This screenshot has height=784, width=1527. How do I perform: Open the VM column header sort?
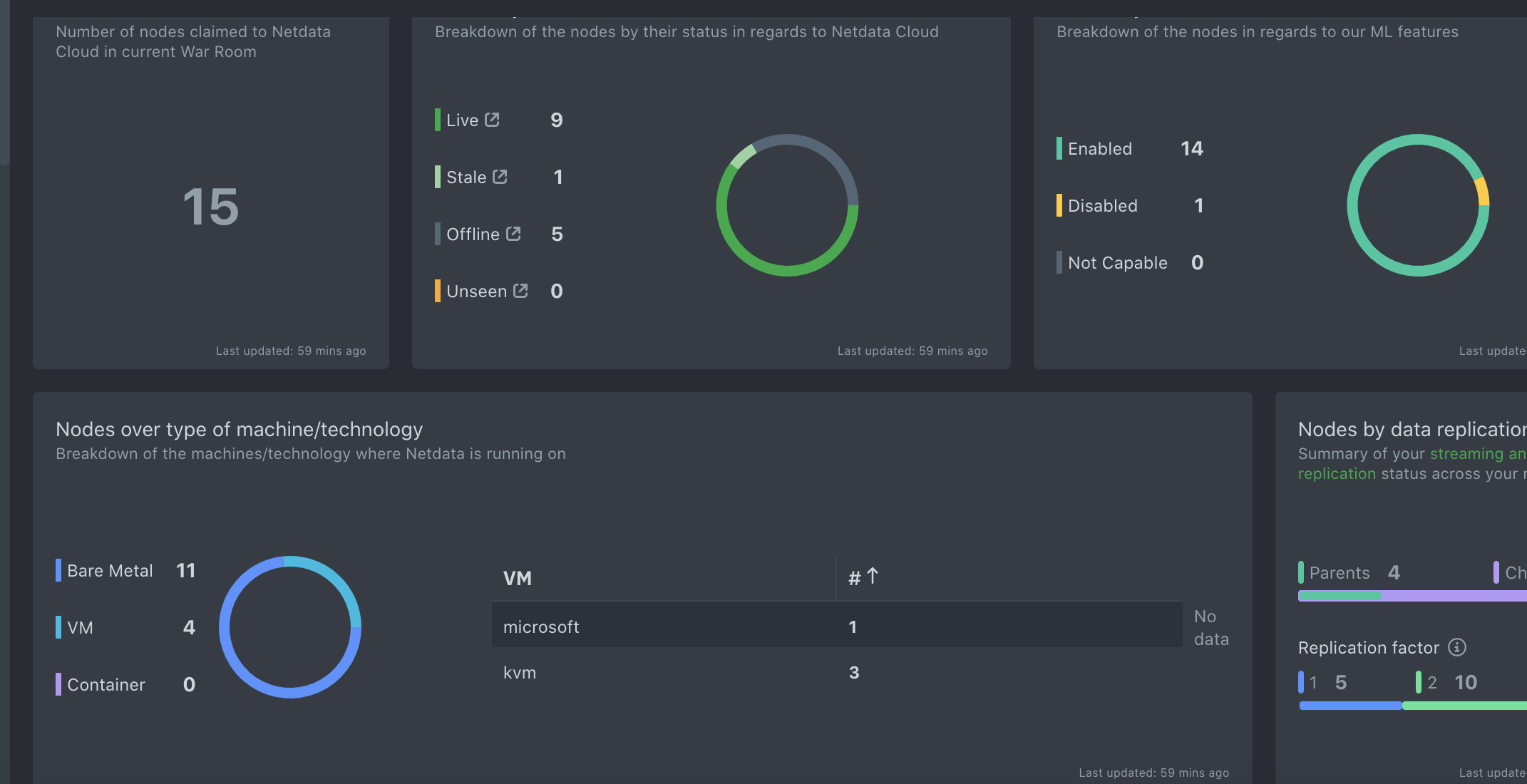[518, 578]
